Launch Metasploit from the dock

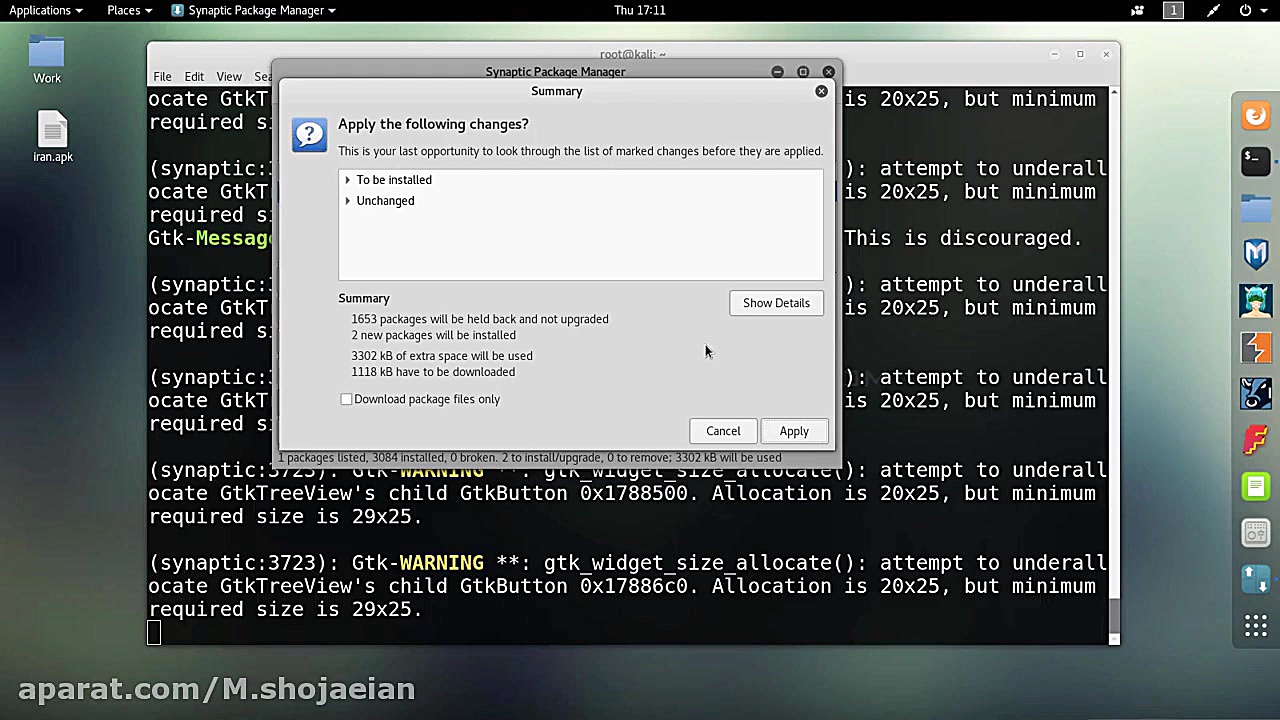[1255, 254]
